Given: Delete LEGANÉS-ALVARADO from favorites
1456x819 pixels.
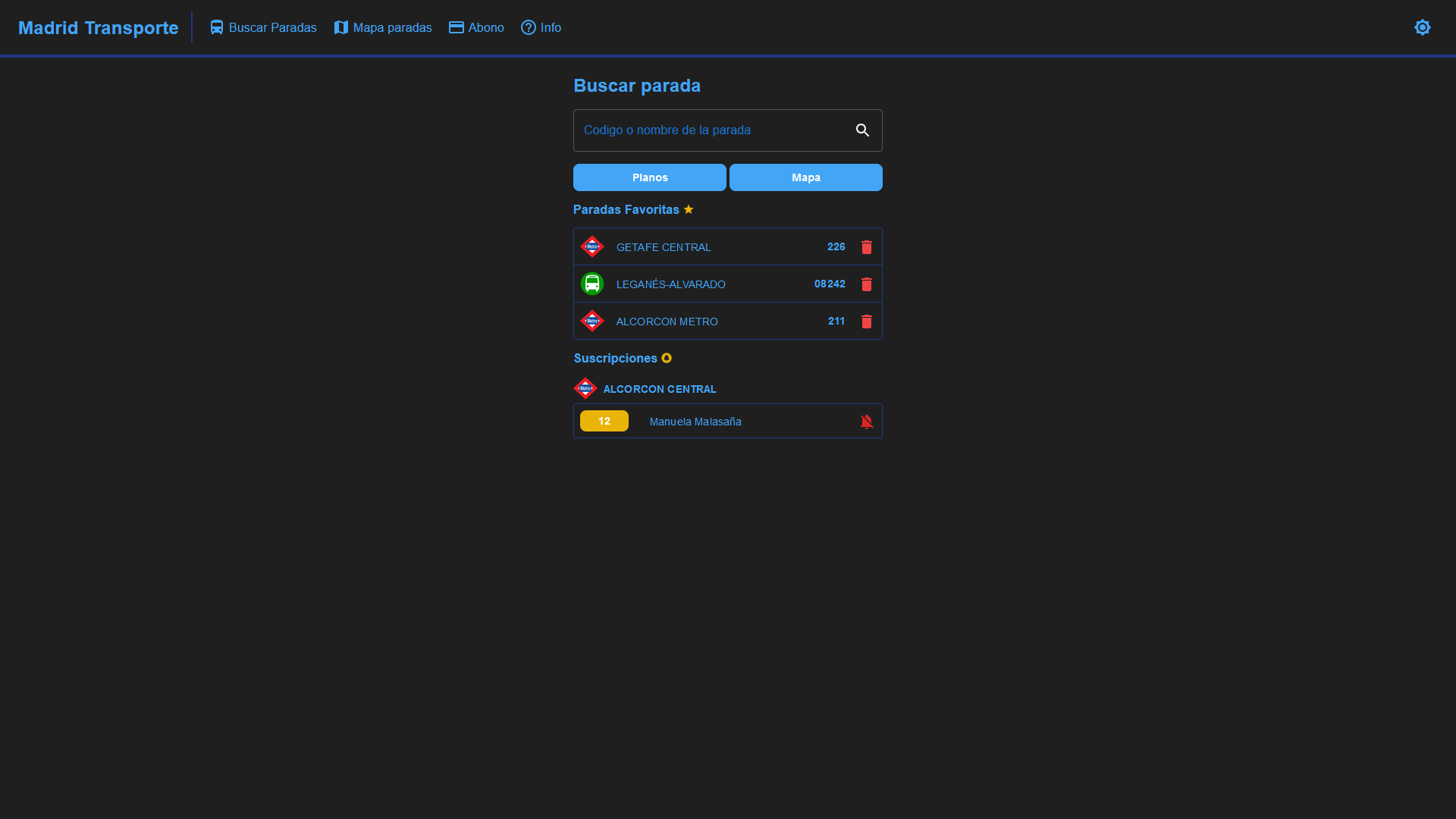Looking at the screenshot, I should tap(866, 284).
